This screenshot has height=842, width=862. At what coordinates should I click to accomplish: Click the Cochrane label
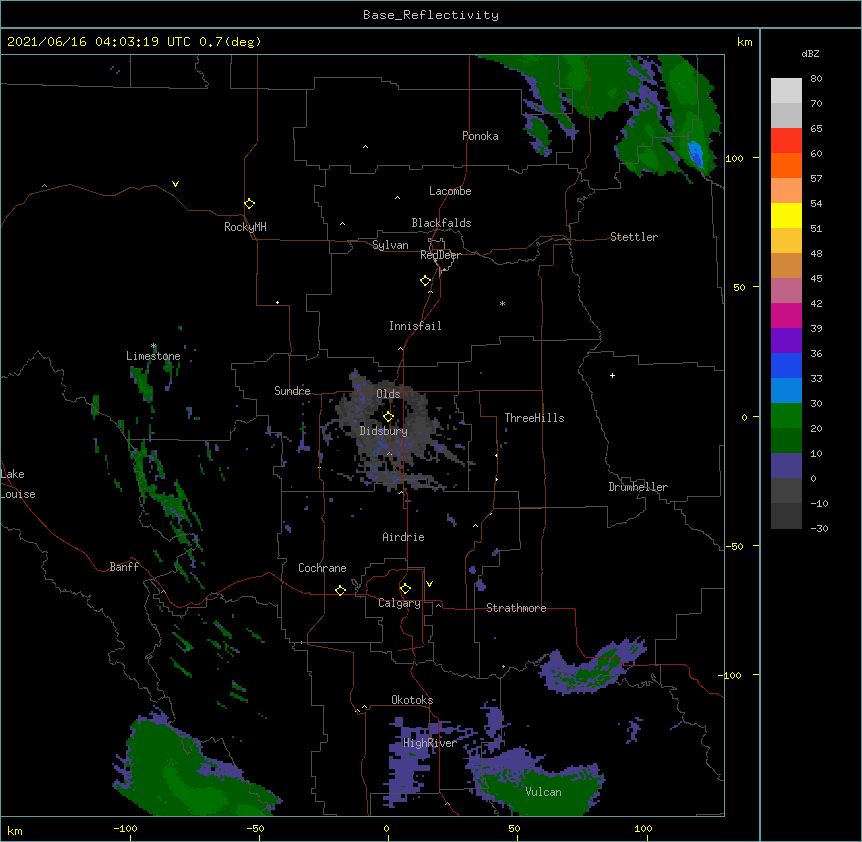point(322,568)
